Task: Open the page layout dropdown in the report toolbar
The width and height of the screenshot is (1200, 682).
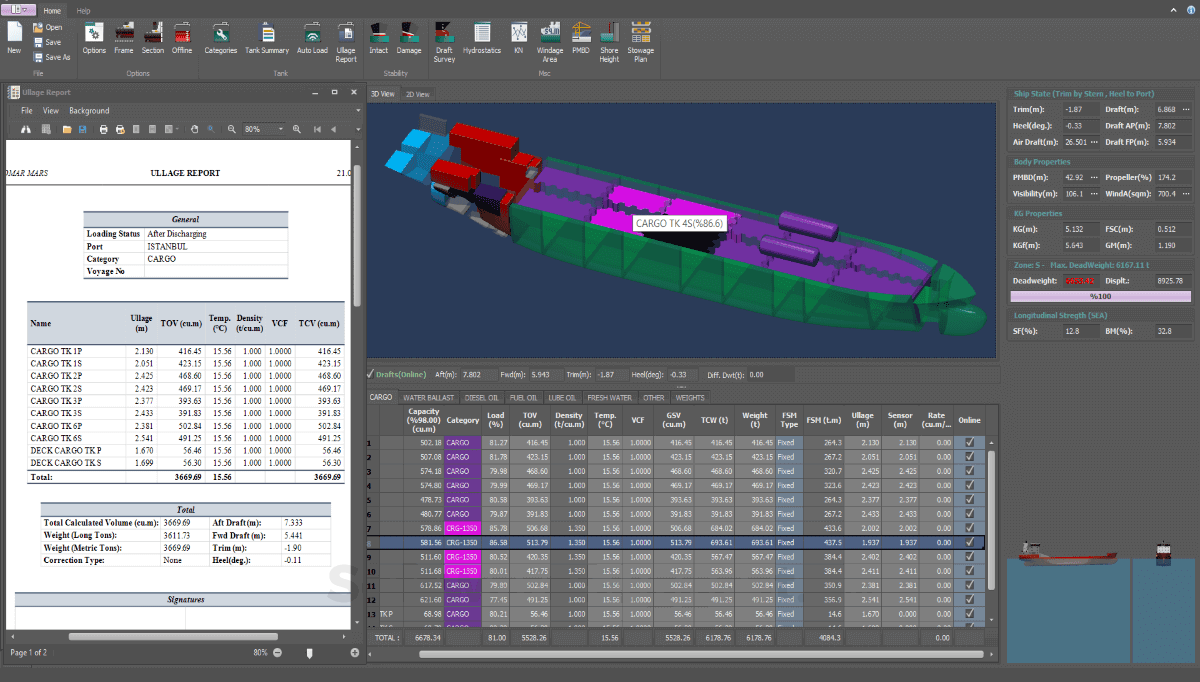Action: [x=176, y=128]
